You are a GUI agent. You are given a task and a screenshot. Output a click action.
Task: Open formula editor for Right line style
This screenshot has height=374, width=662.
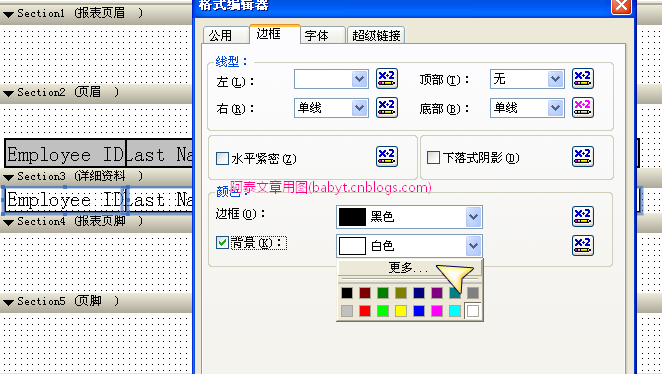[387, 108]
